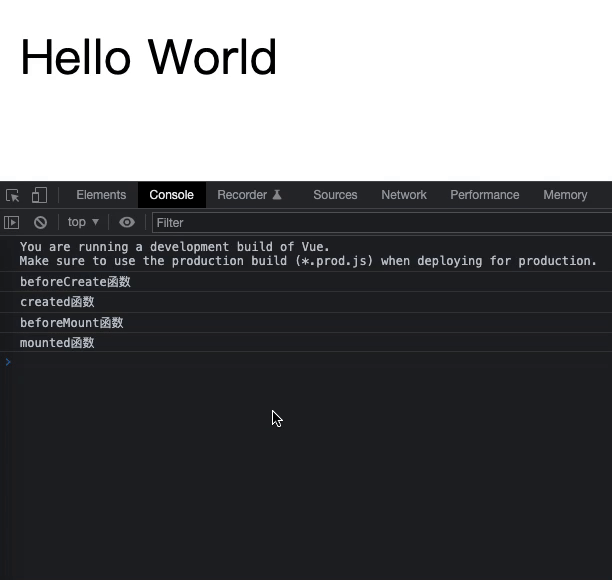The image size is (612, 580).
Task: Go to the Performance tab
Action: (485, 195)
